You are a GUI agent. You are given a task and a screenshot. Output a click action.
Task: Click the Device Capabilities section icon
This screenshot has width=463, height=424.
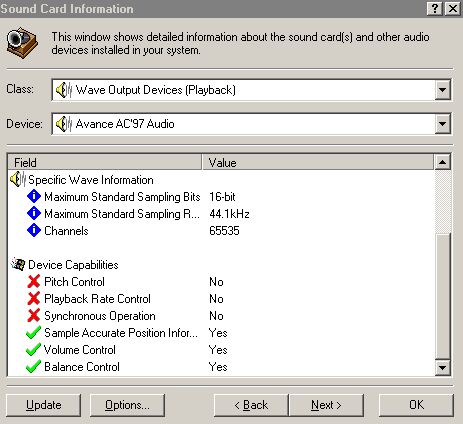[18, 264]
